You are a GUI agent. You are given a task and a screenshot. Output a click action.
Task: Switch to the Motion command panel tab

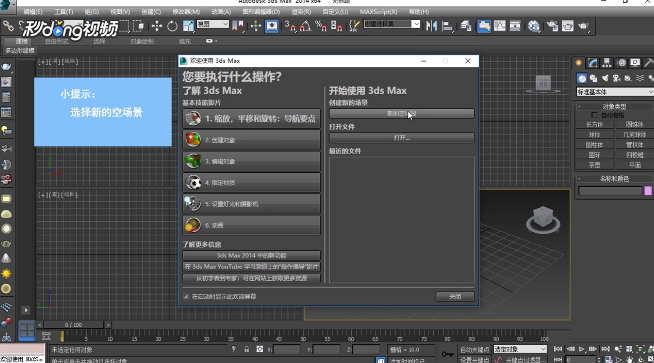click(621, 63)
